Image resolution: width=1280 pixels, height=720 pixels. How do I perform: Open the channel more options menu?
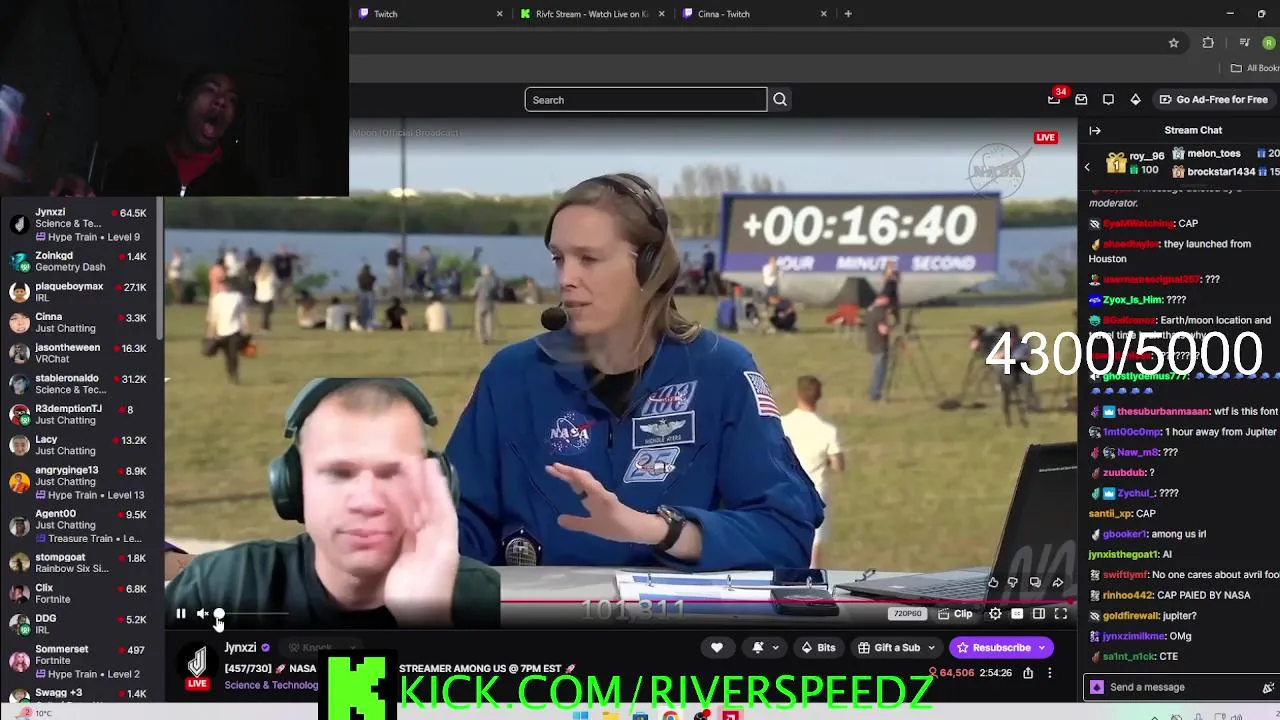click(x=1049, y=674)
